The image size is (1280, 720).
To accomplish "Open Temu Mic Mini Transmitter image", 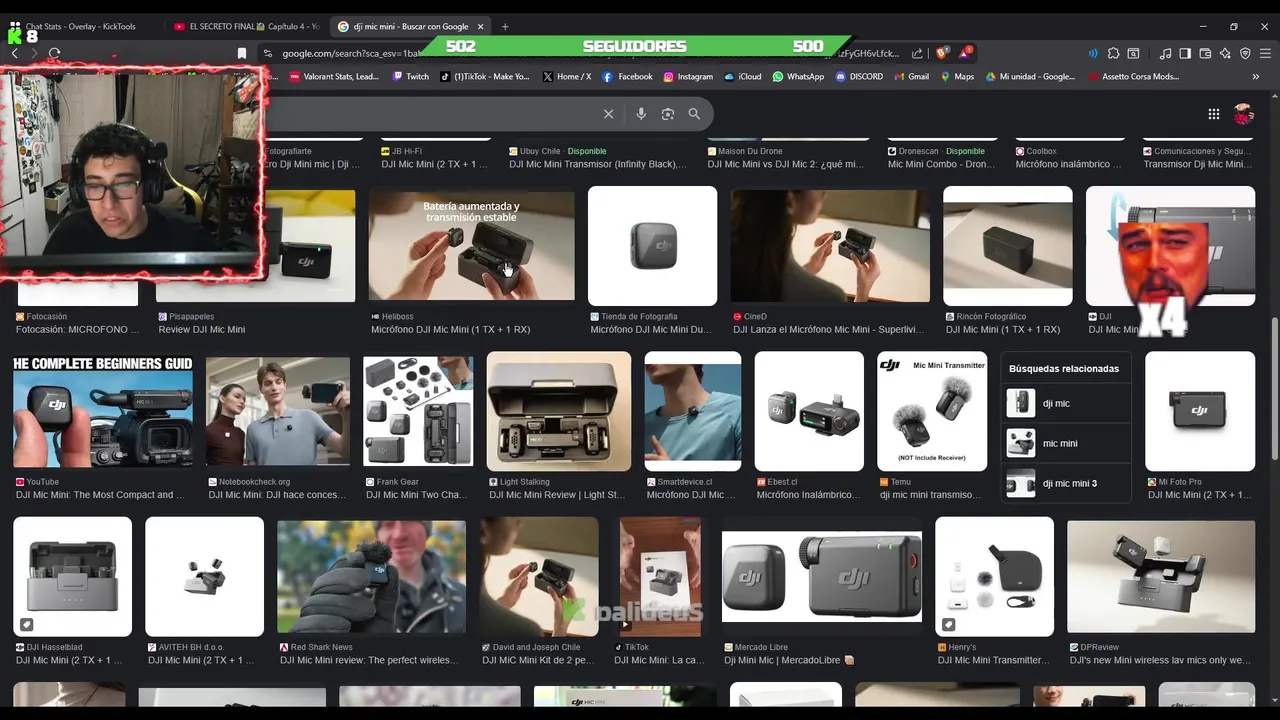I will coord(932,411).
